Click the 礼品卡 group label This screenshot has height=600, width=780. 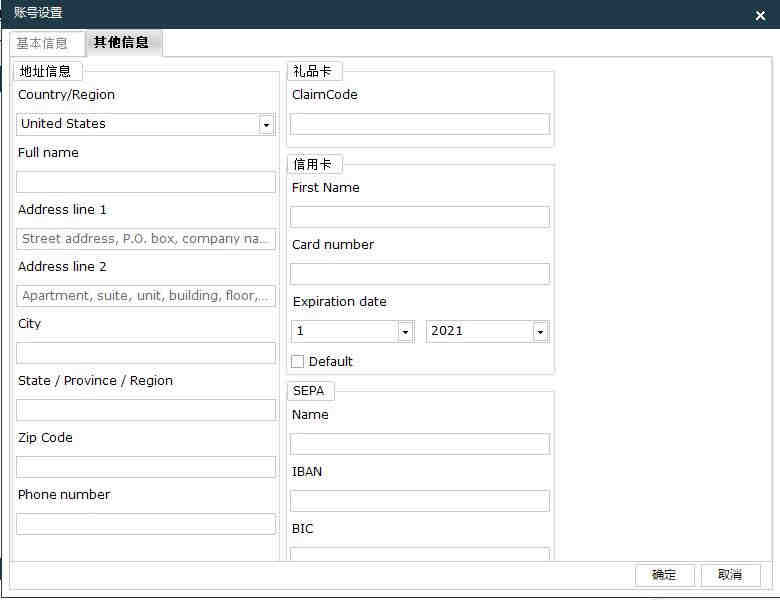[312, 72]
